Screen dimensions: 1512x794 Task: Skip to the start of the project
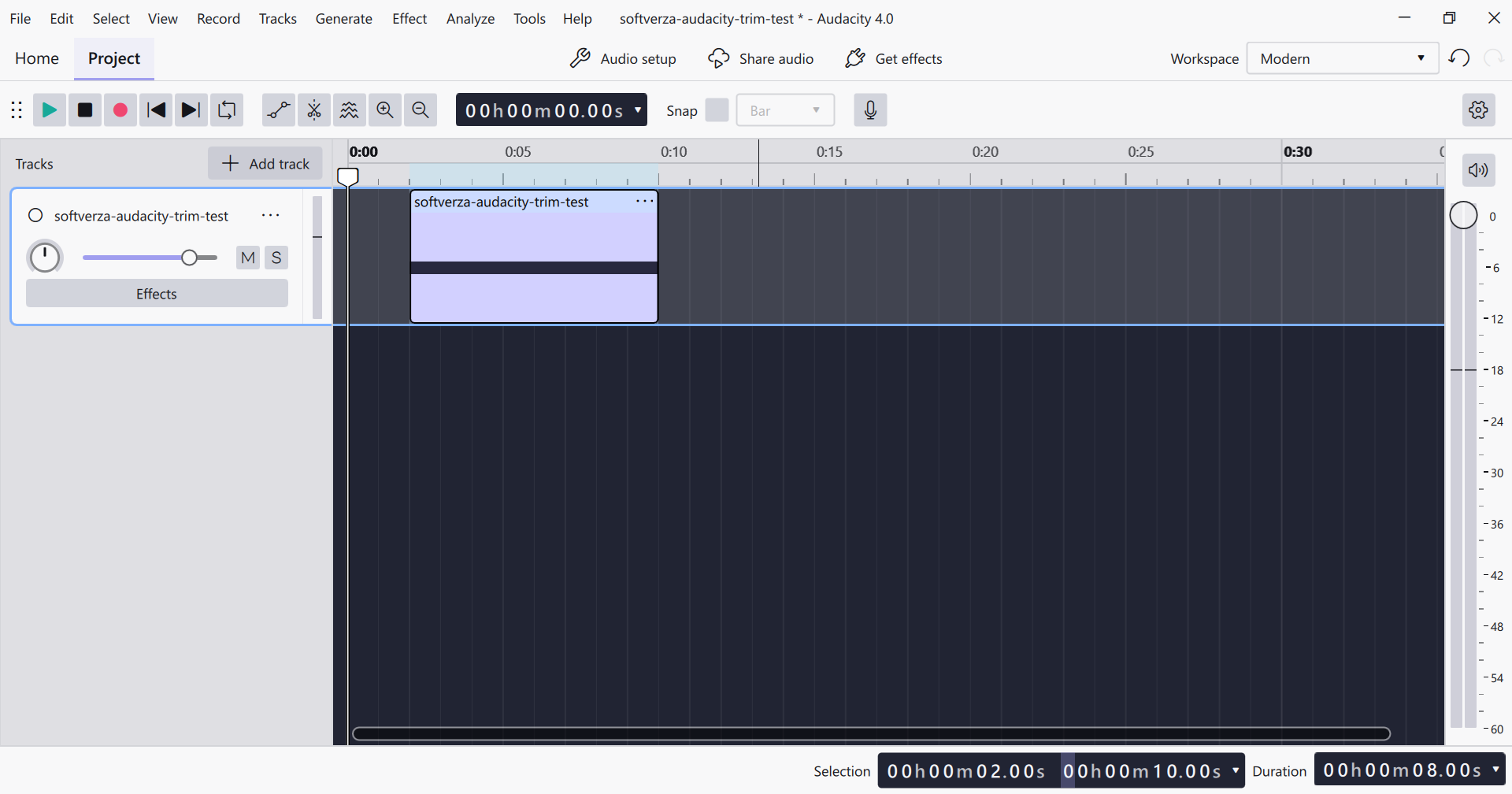156,110
